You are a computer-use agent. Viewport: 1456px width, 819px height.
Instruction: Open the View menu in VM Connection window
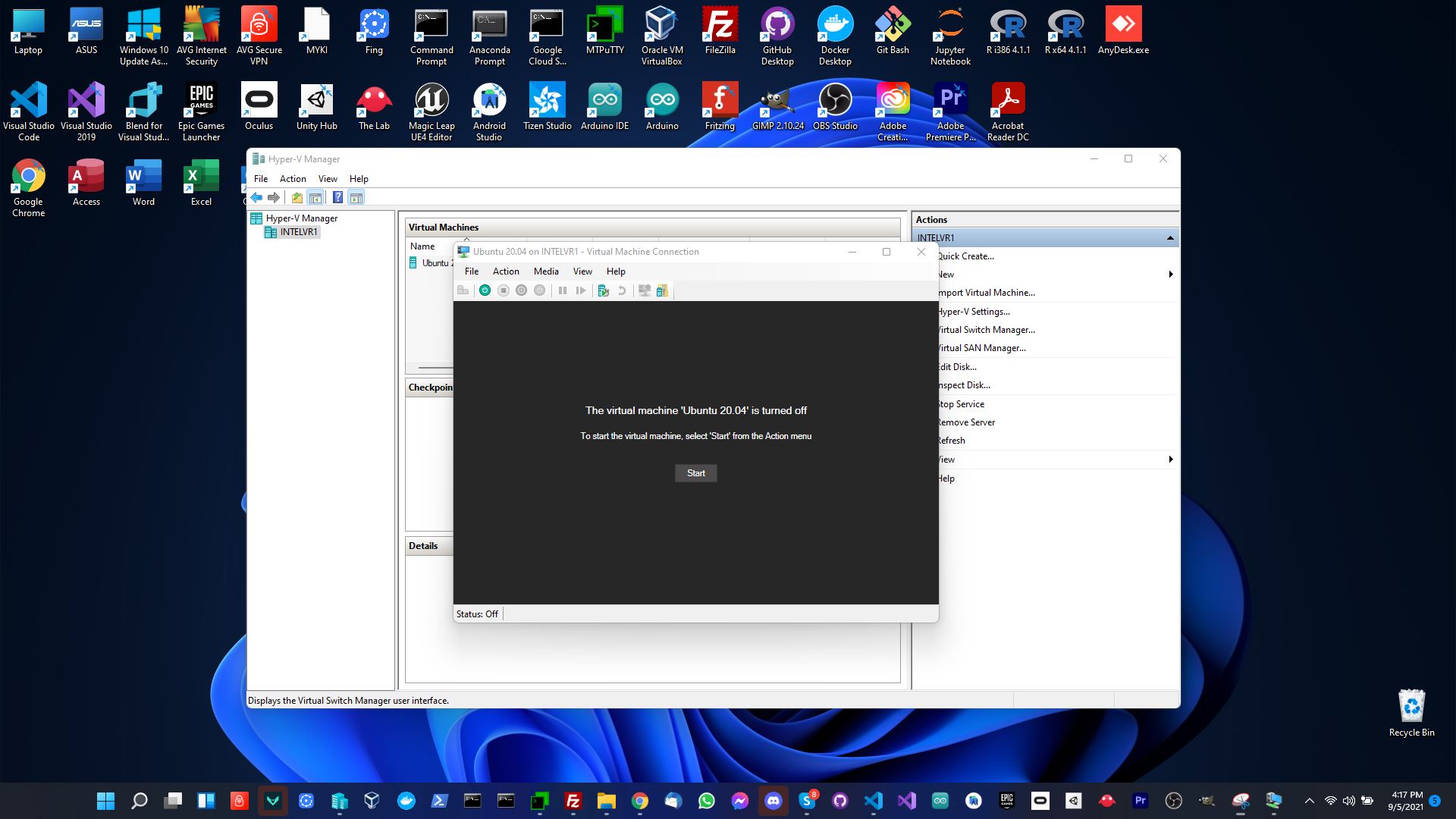coord(582,271)
